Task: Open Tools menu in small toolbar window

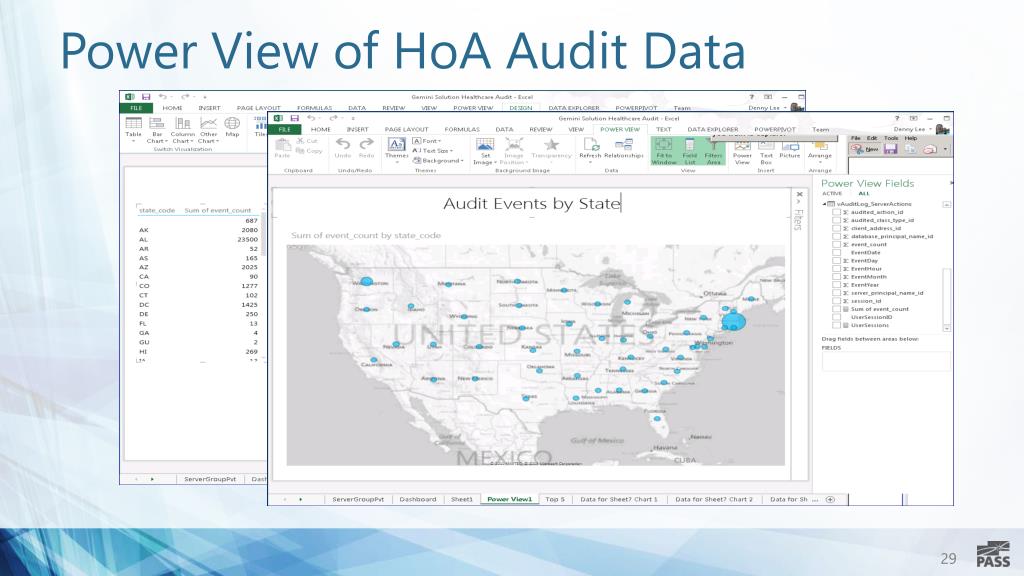Action: 891,138
